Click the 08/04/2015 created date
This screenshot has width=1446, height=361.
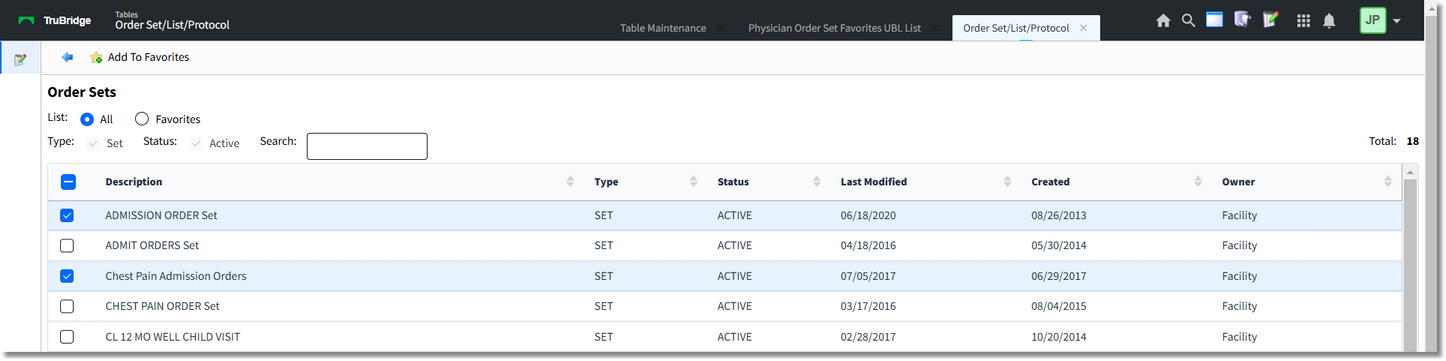click(1060, 306)
